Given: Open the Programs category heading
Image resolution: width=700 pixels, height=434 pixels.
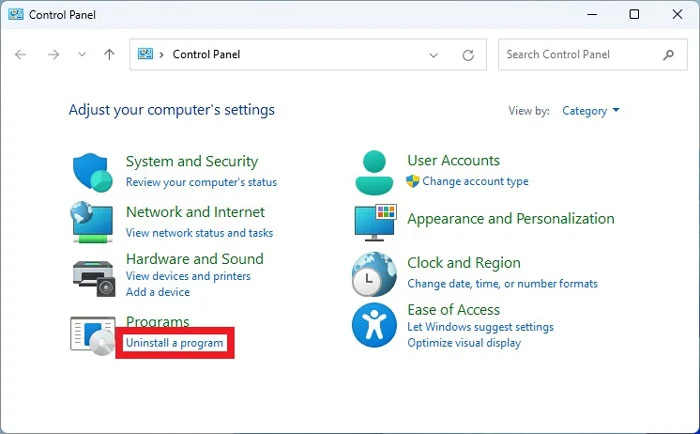Looking at the screenshot, I should point(158,321).
